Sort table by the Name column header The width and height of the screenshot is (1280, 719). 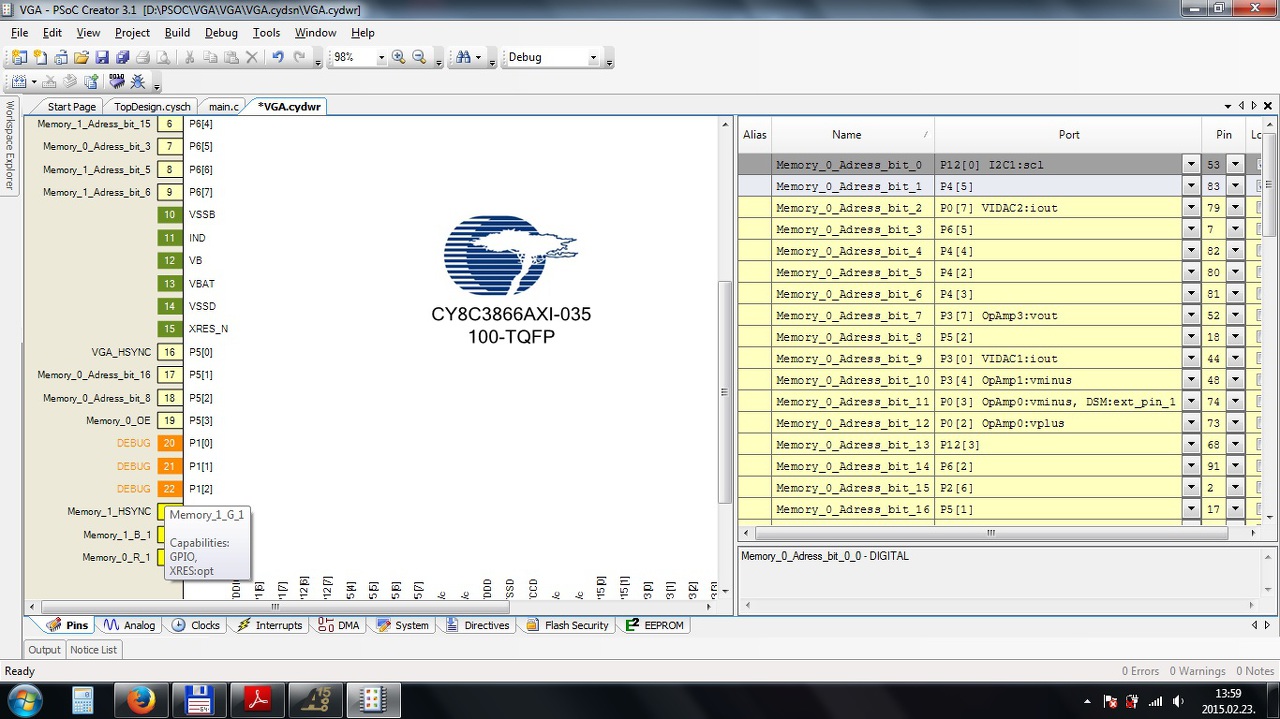click(x=852, y=134)
